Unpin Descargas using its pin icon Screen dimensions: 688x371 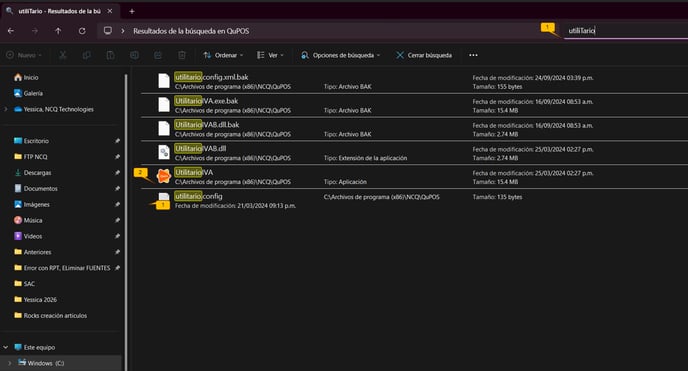117,173
